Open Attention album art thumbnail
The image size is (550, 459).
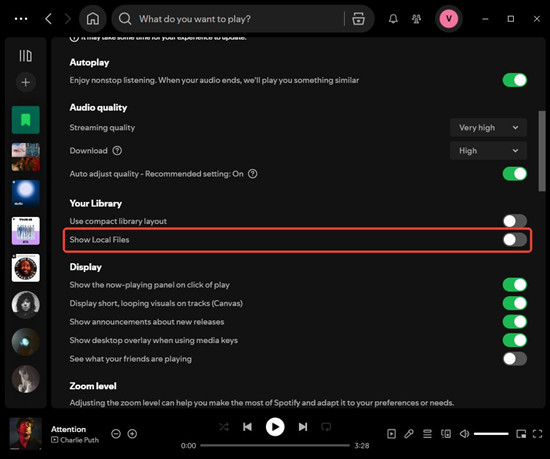click(26, 434)
